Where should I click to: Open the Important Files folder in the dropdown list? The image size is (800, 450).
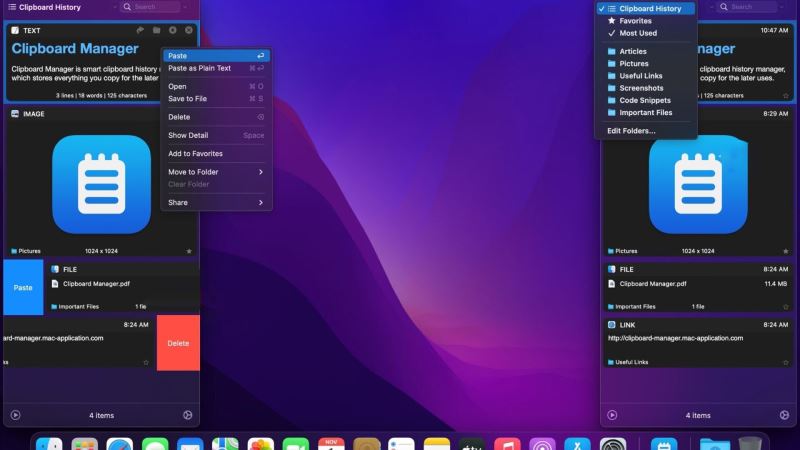pyautogui.click(x=646, y=113)
